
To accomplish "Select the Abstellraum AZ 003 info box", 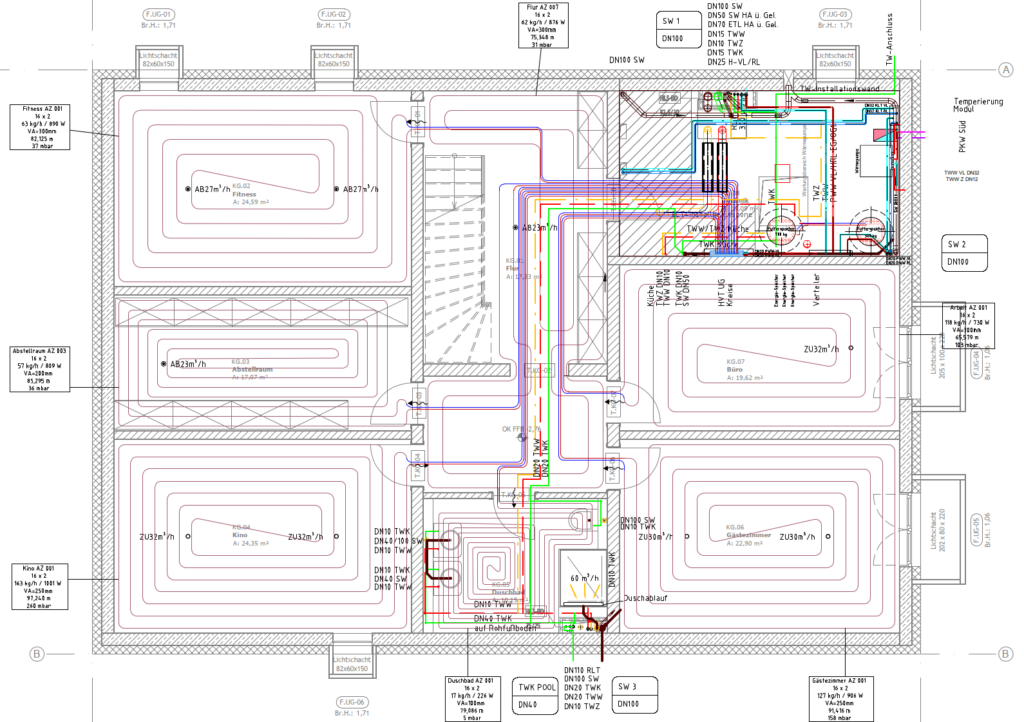I will point(40,369).
